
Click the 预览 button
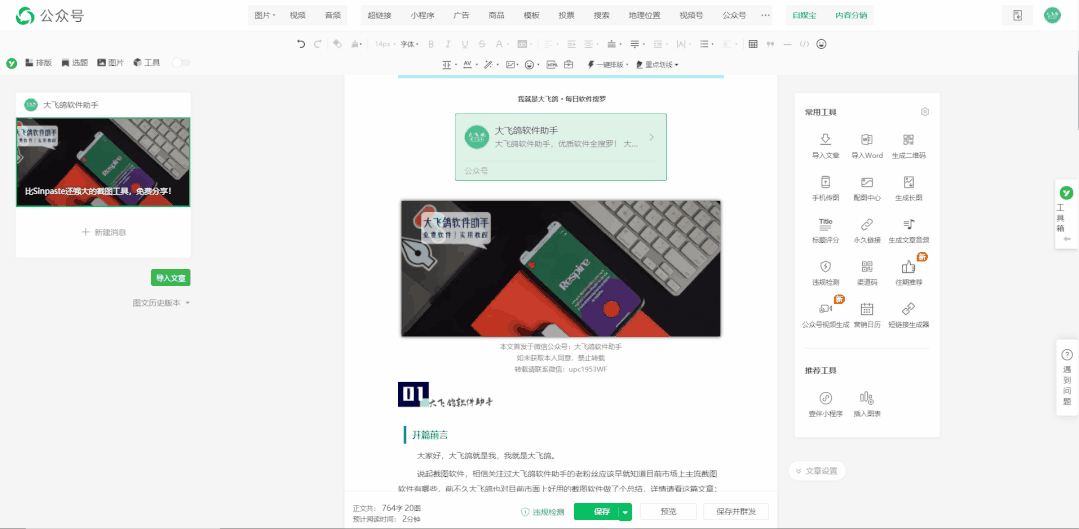(667, 512)
